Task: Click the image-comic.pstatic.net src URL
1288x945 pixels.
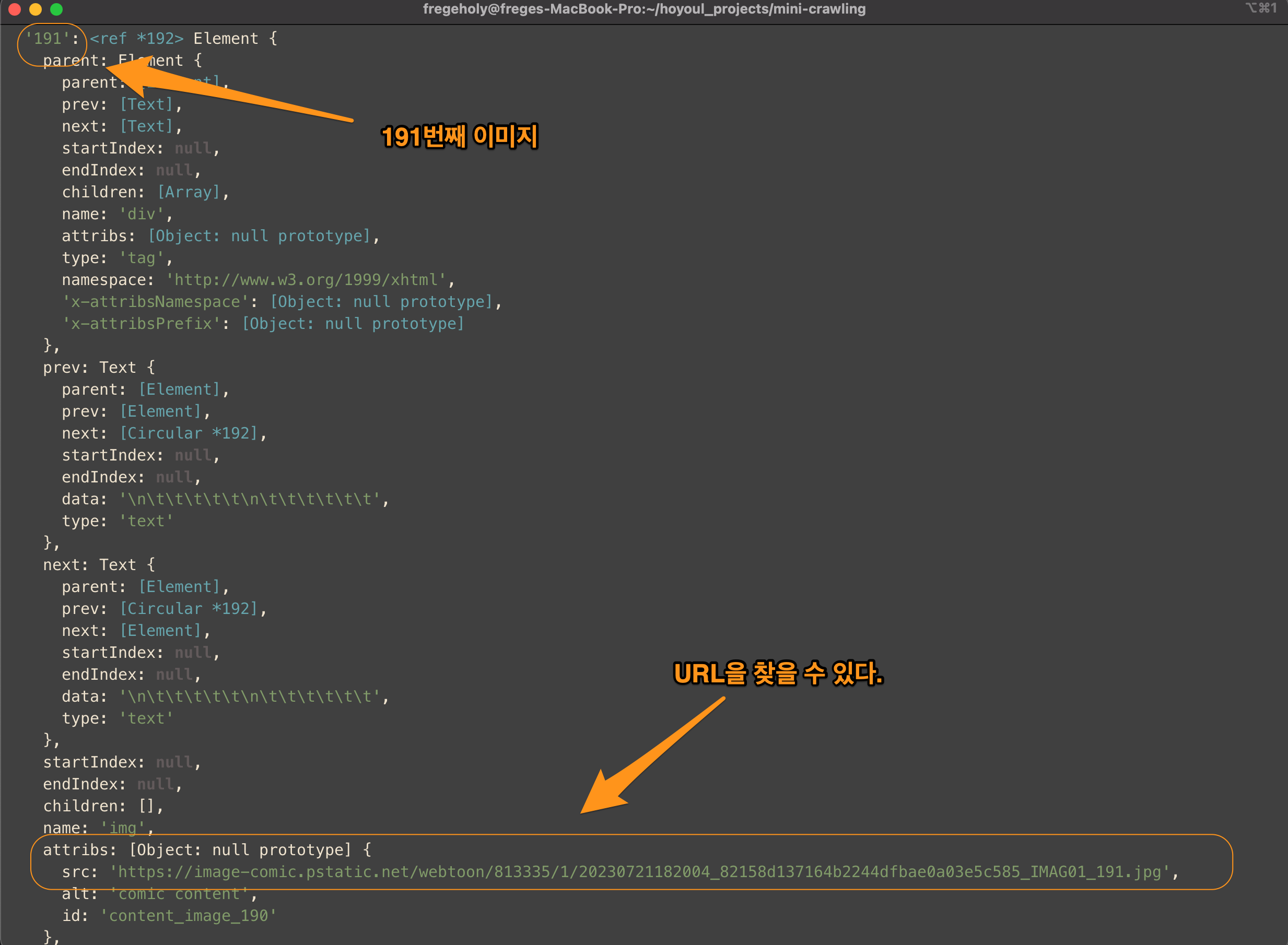Action: click(640, 872)
